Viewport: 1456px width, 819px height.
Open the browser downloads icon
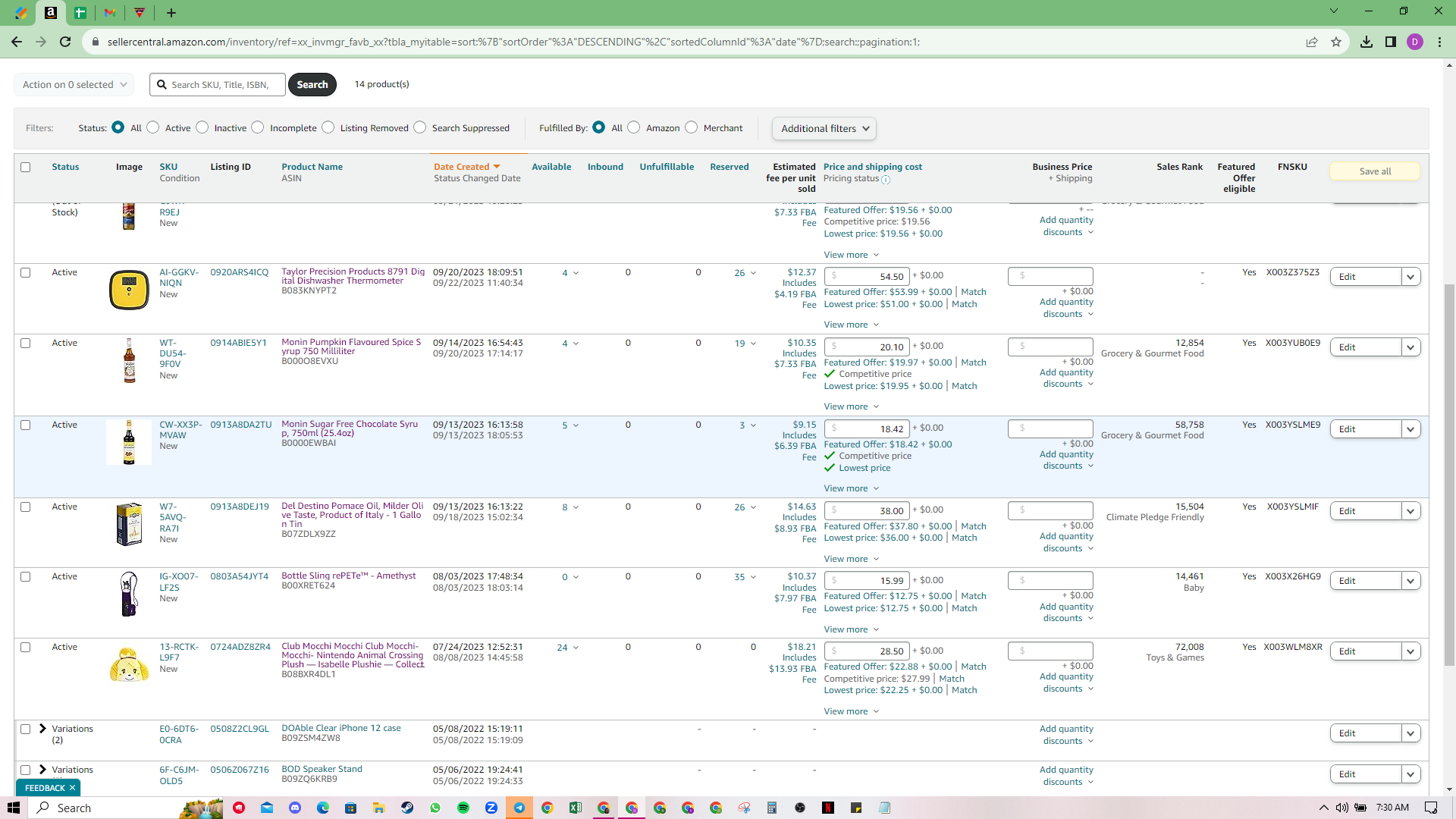[1367, 42]
